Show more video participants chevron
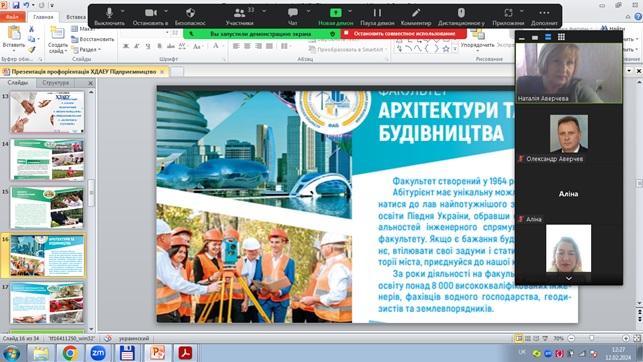643x362 pixels. [x=569, y=278]
